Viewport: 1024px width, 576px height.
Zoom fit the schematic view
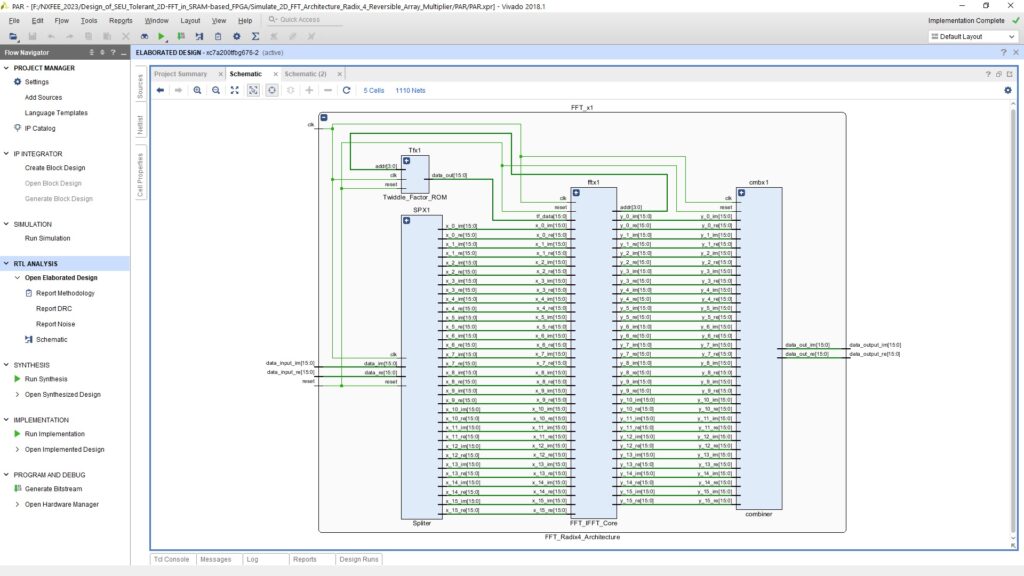(x=235, y=90)
